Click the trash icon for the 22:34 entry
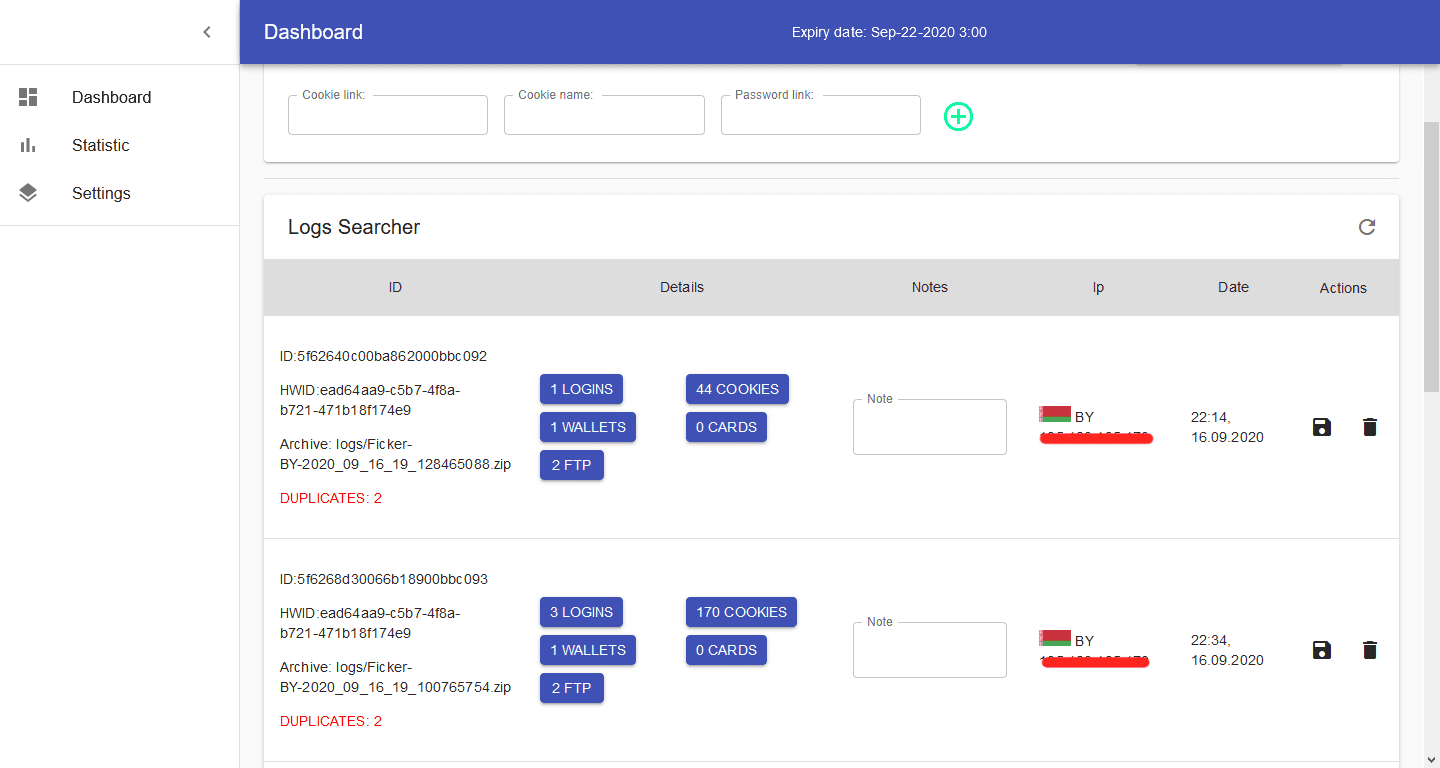This screenshot has height=768, width=1440. pos(1370,650)
